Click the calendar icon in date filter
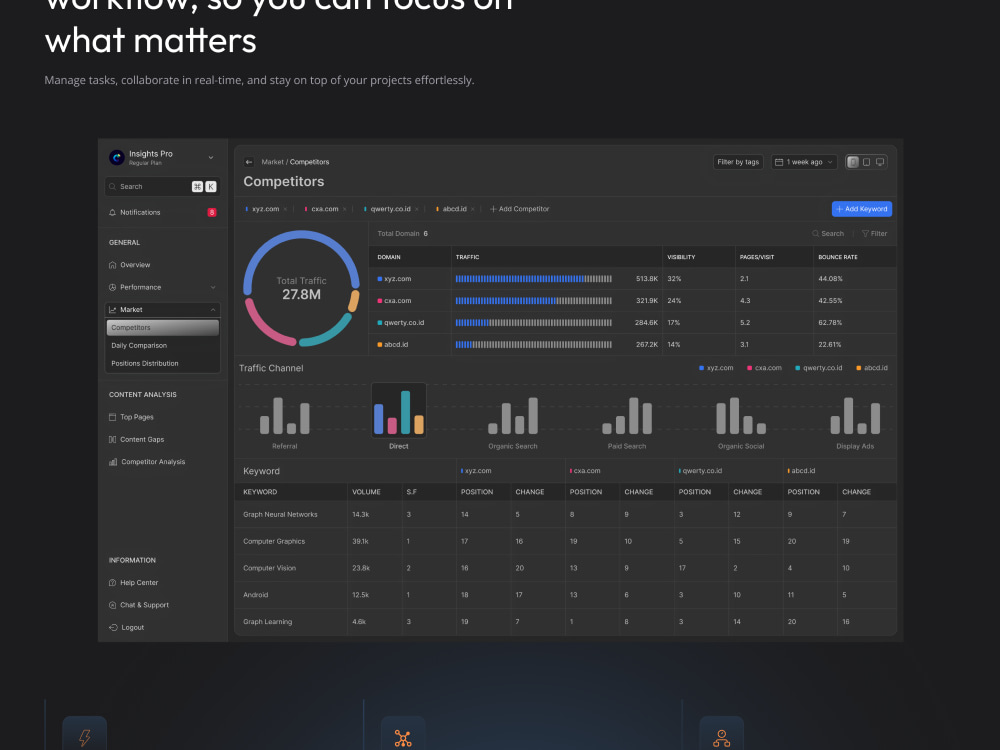The height and width of the screenshot is (750, 1000). pyautogui.click(x=779, y=162)
